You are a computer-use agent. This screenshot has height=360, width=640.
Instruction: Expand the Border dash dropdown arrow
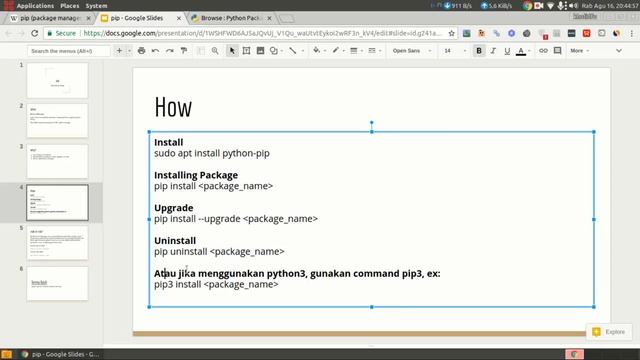[x=380, y=51]
